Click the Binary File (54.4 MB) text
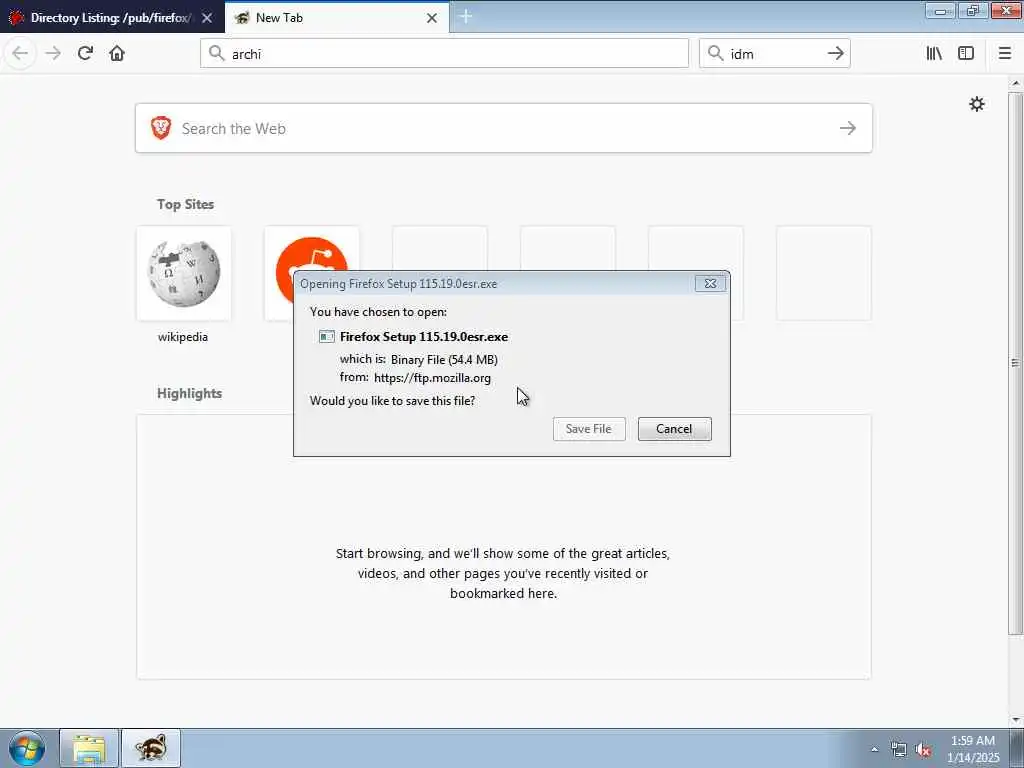1024x768 pixels. pyautogui.click(x=444, y=359)
